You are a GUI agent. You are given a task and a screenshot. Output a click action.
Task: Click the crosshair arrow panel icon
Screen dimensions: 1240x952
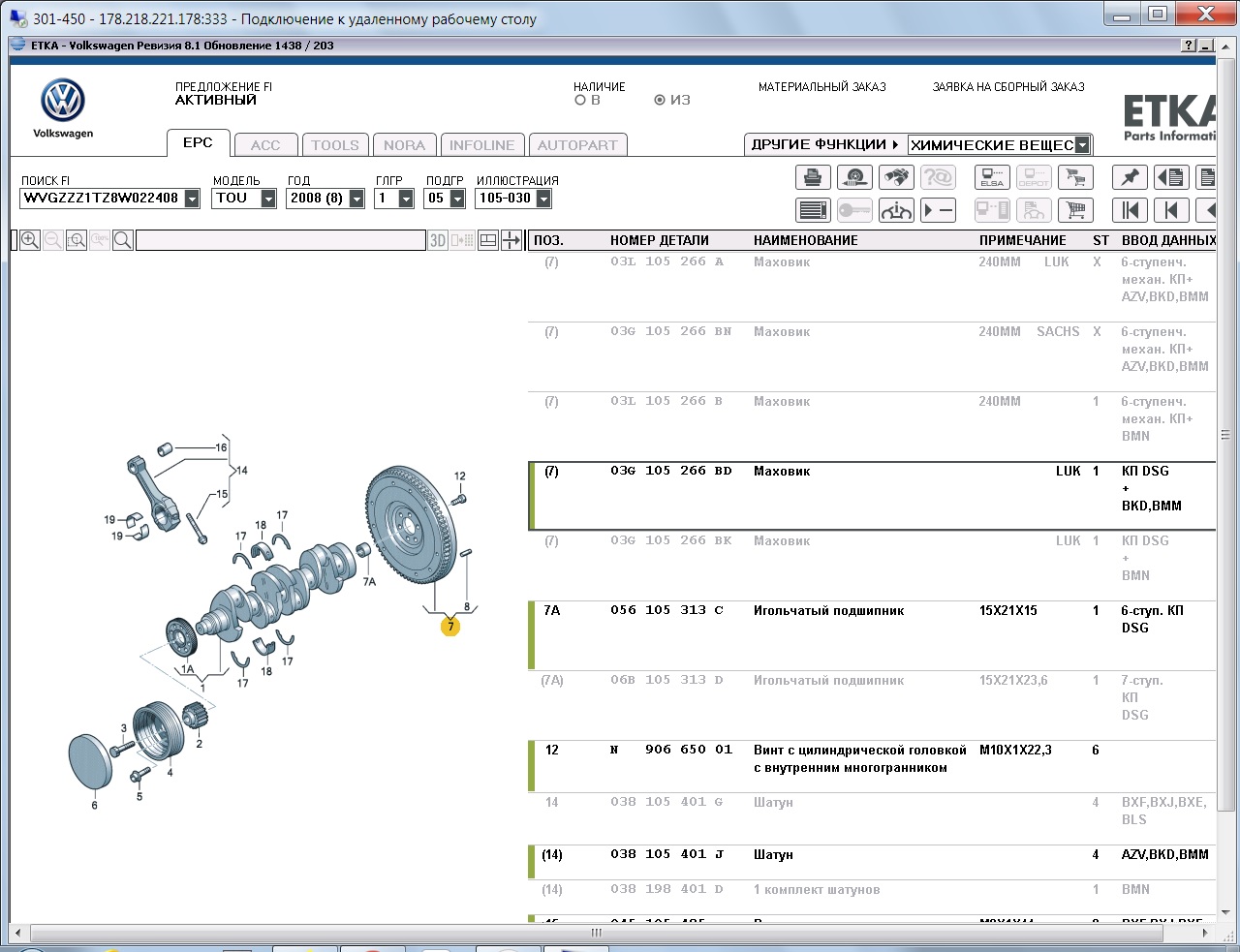click(x=511, y=240)
